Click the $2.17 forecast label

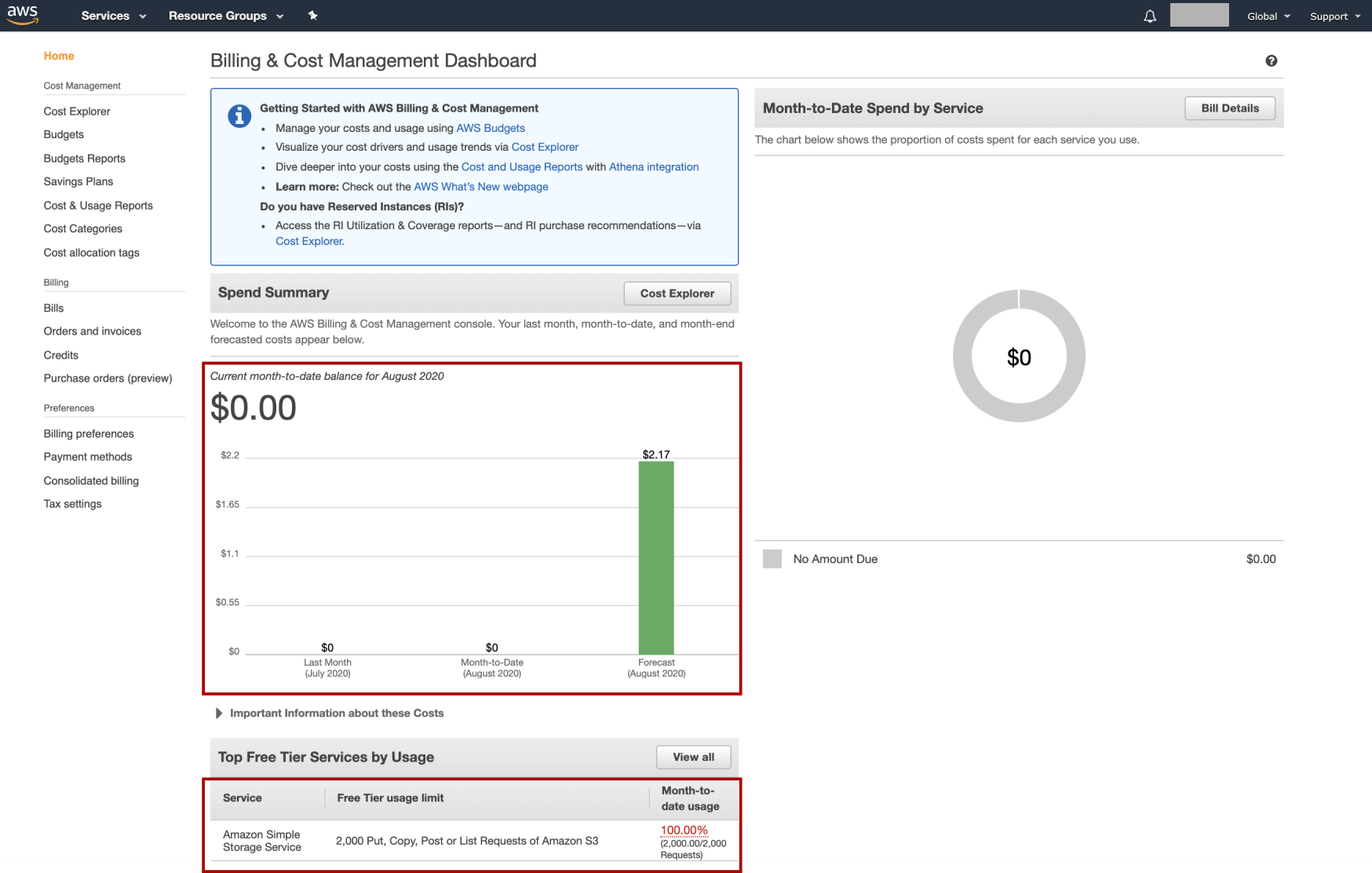pyautogui.click(x=656, y=455)
